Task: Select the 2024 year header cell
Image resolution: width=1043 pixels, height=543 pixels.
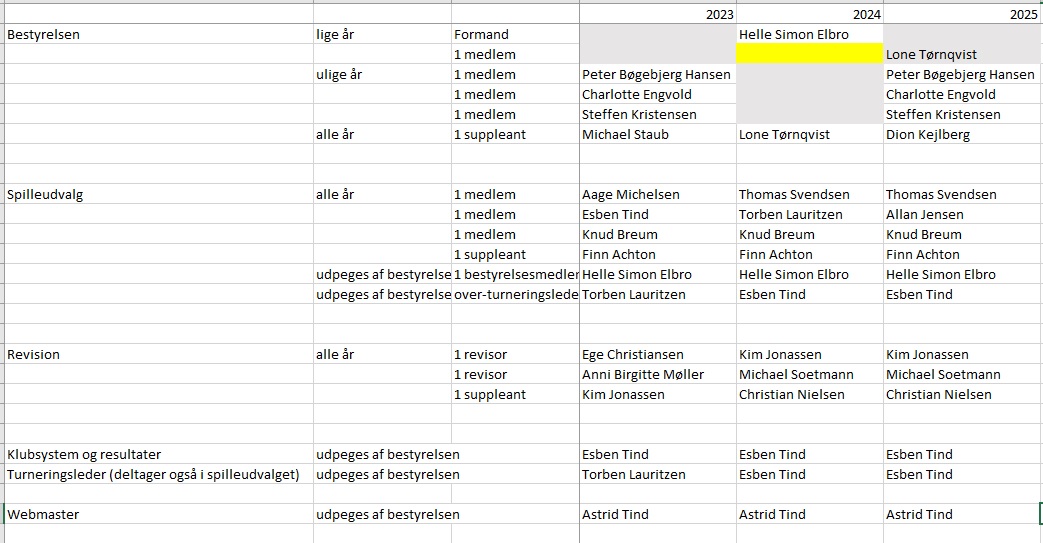Action: tap(810, 14)
